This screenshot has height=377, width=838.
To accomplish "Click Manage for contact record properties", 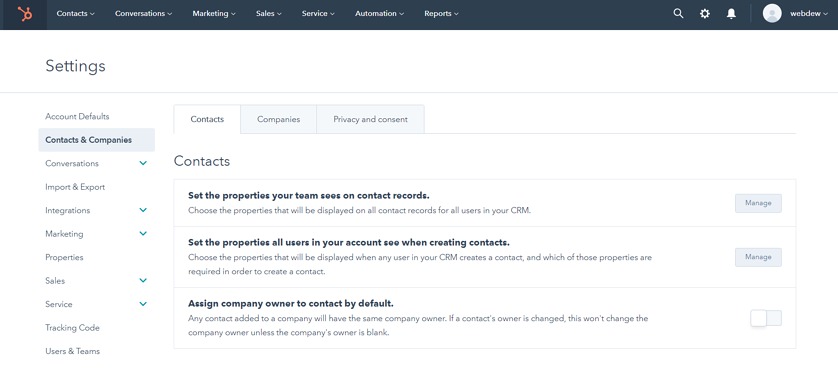I will coord(758,203).
